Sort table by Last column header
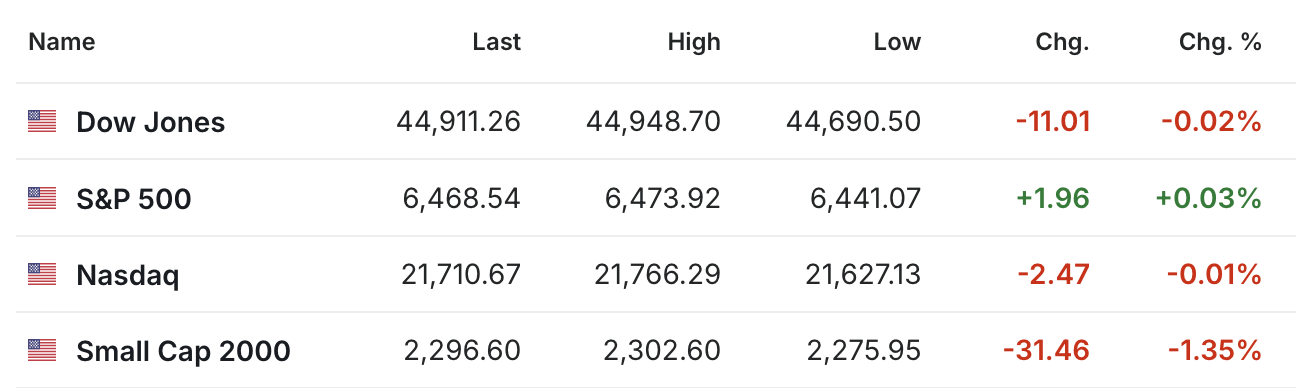 click(x=497, y=42)
